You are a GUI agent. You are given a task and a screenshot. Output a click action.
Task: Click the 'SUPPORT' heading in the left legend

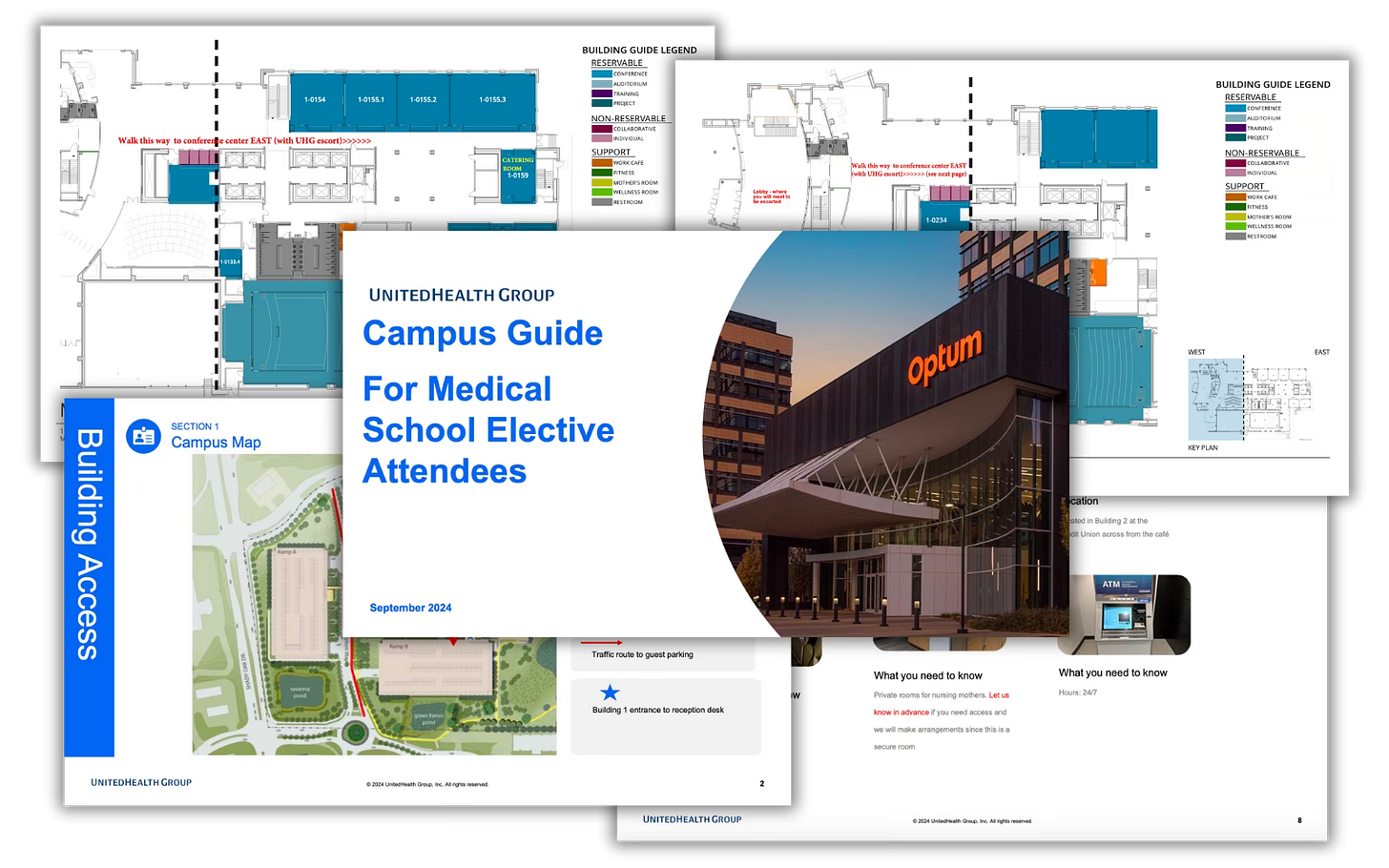click(611, 153)
